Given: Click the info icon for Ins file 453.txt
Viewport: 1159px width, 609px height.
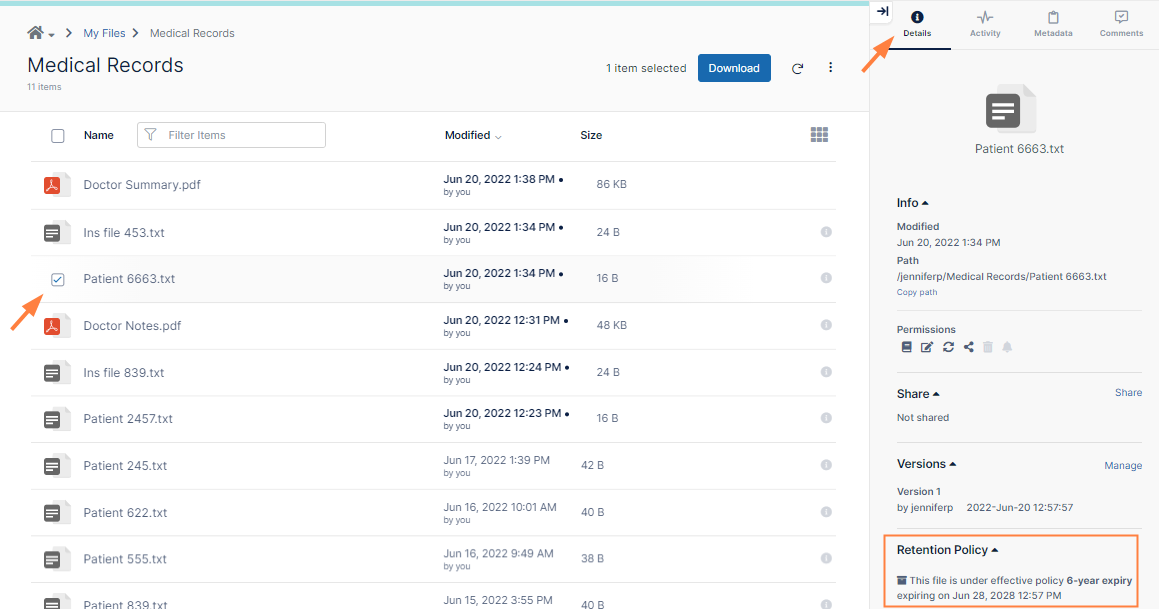Looking at the screenshot, I should (x=826, y=232).
